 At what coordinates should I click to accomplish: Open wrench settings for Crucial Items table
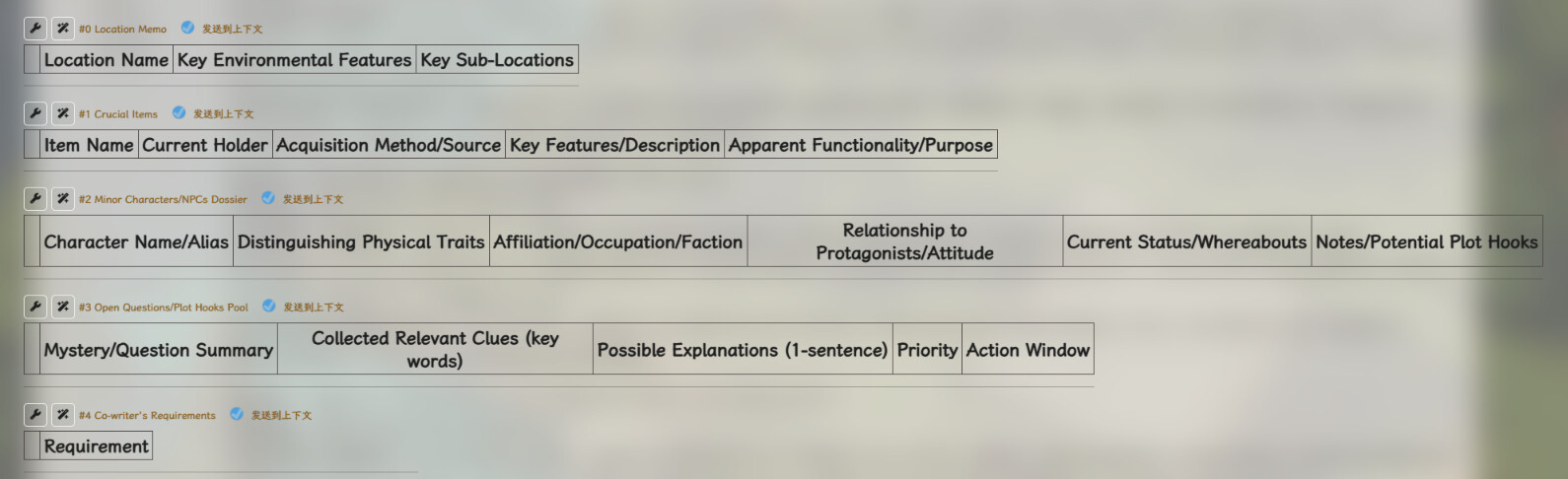35,113
